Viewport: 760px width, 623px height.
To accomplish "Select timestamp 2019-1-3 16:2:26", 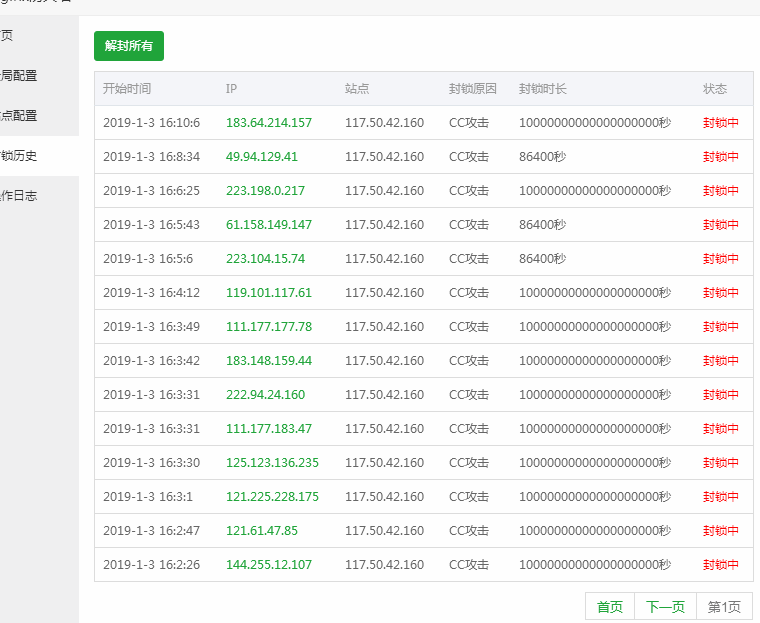I will click(151, 564).
